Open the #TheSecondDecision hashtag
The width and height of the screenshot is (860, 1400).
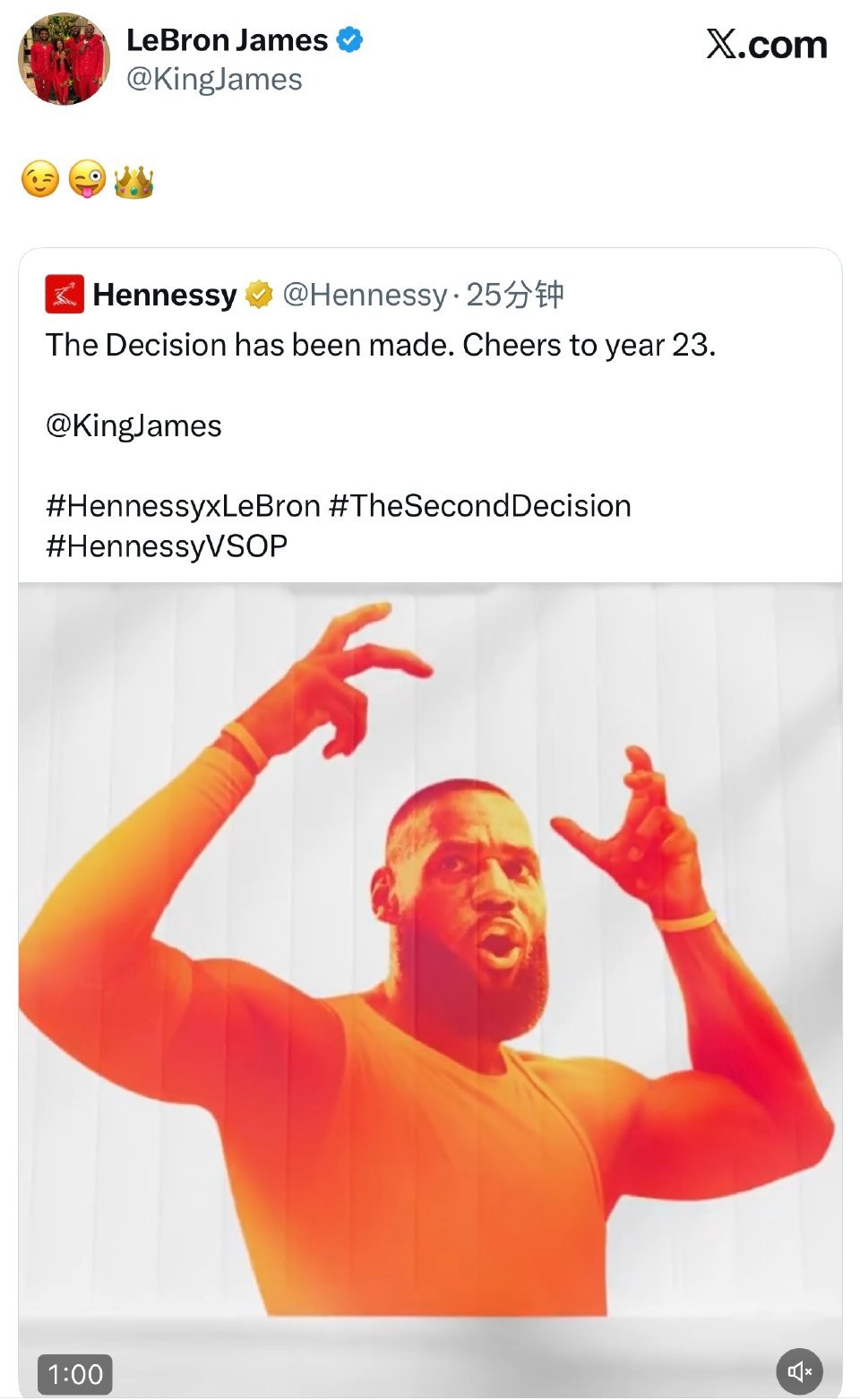pyautogui.click(x=480, y=506)
